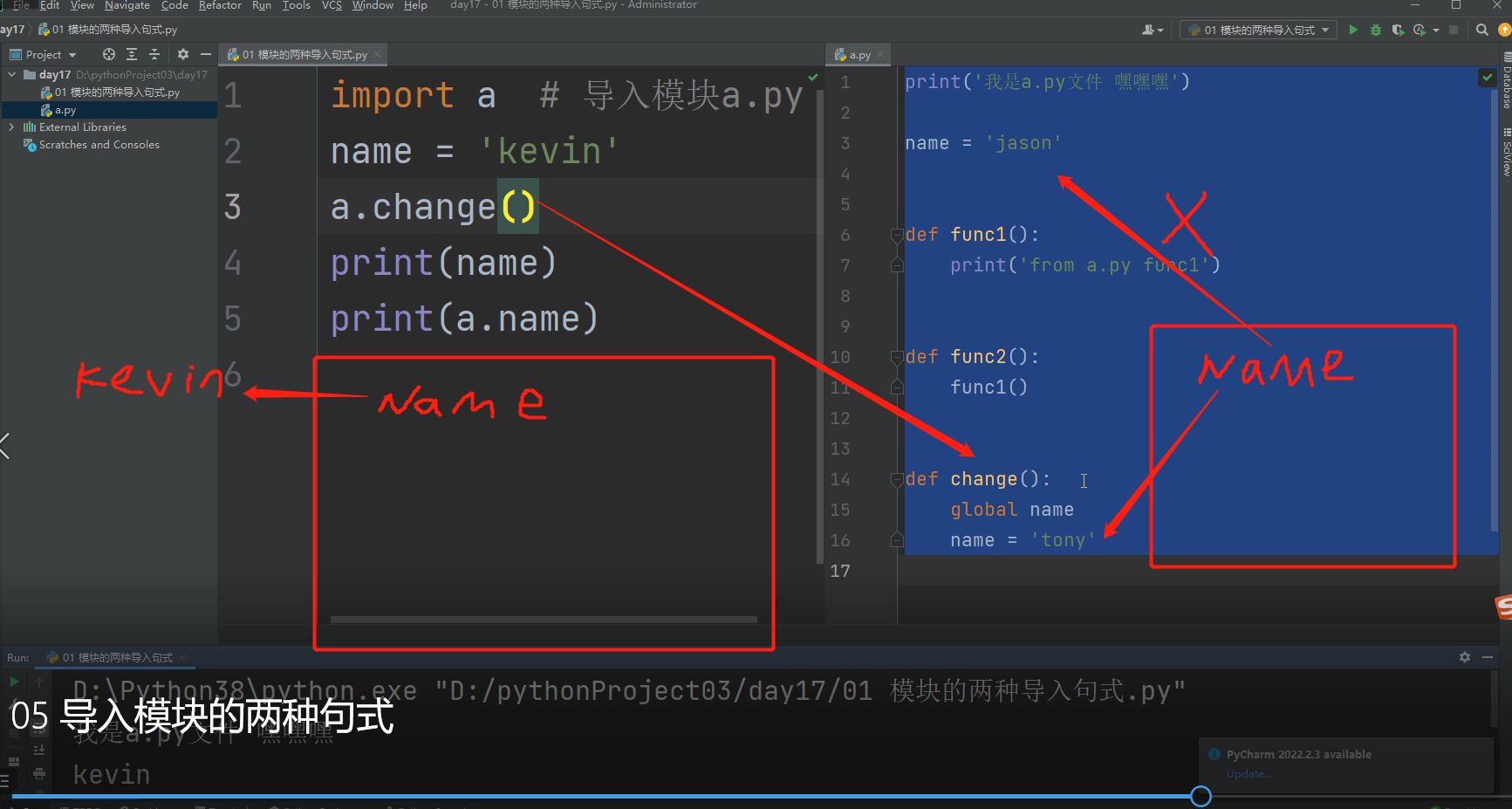Screen dimensions: 1512x809
Task: Click the gray Stop square in toolbar
Action: pyautogui.click(x=1454, y=30)
